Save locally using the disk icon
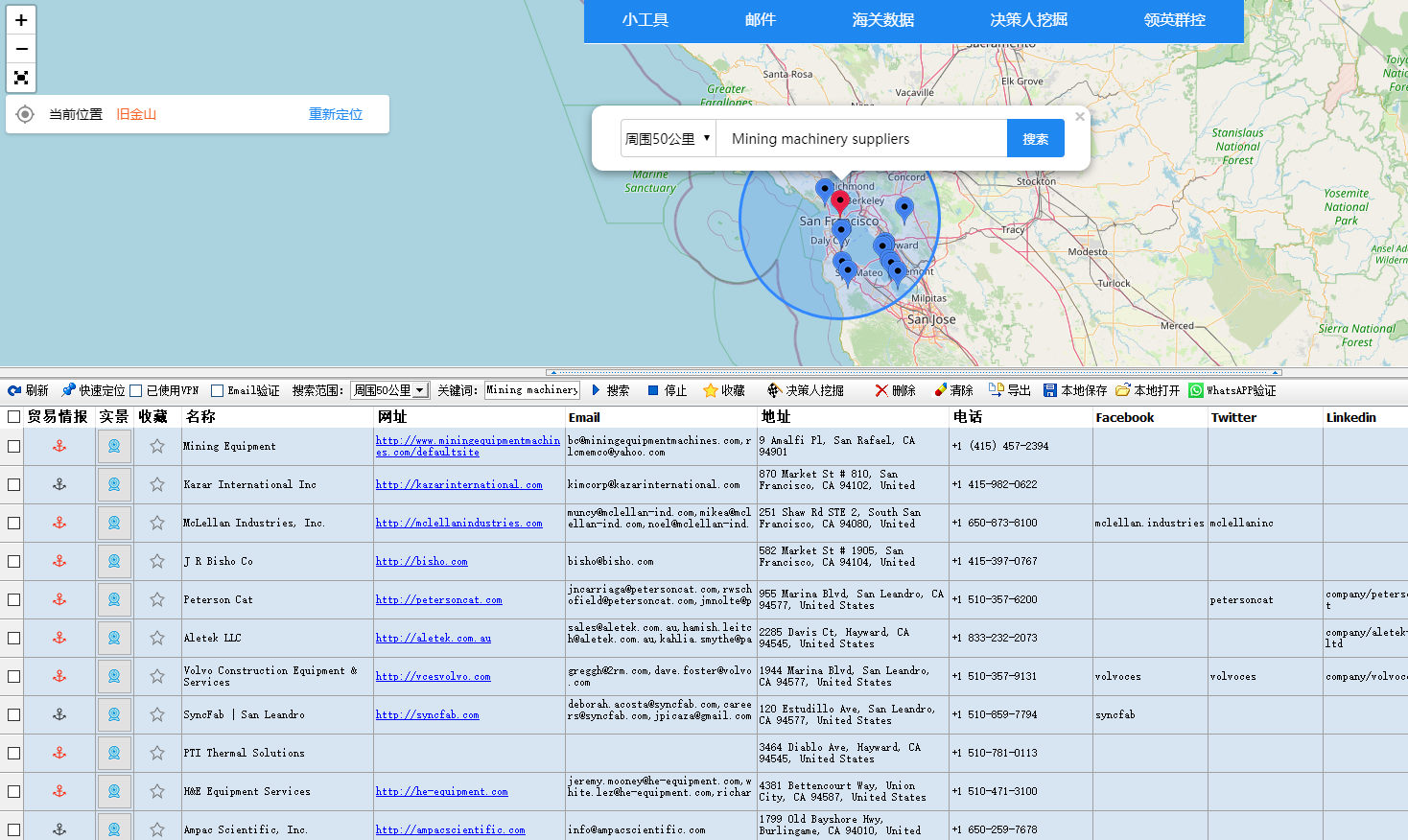This screenshot has width=1408, height=840. click(x=1050, y=390)
